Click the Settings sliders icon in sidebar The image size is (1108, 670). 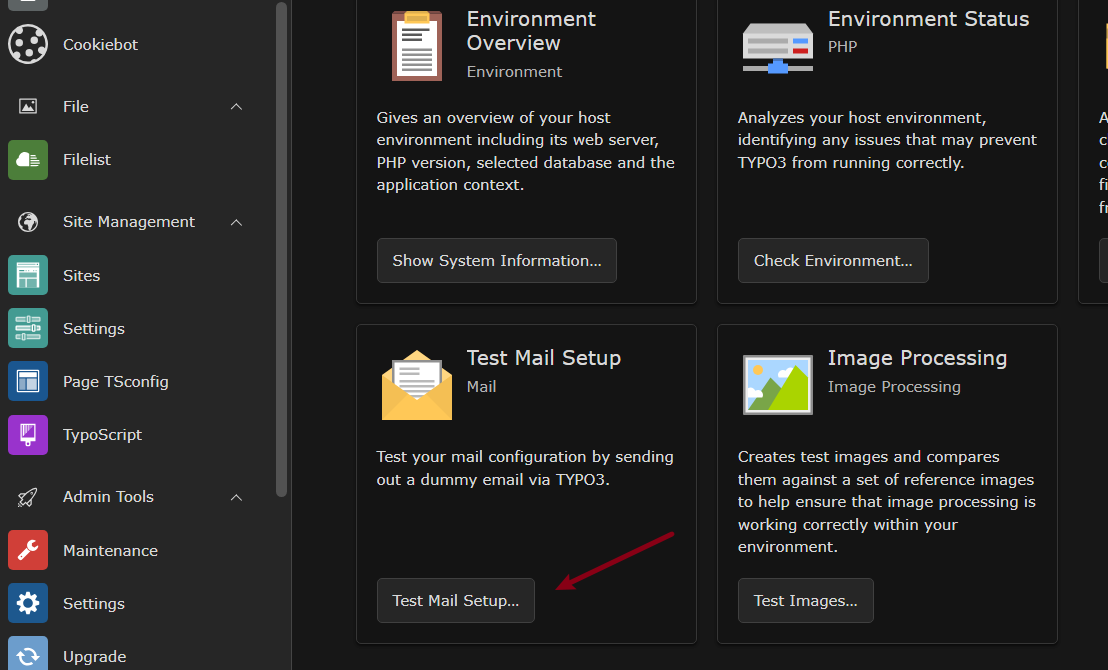(x=27, y=328)
